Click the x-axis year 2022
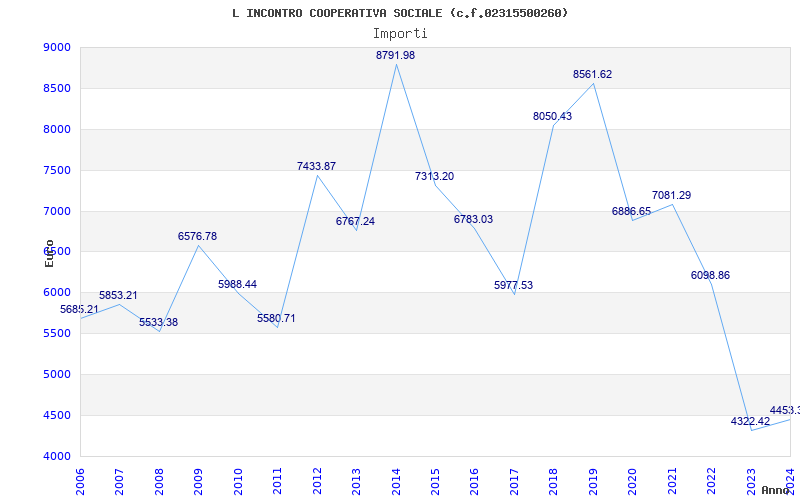This screenshot has width=800, height=500. tap(711, 481)
